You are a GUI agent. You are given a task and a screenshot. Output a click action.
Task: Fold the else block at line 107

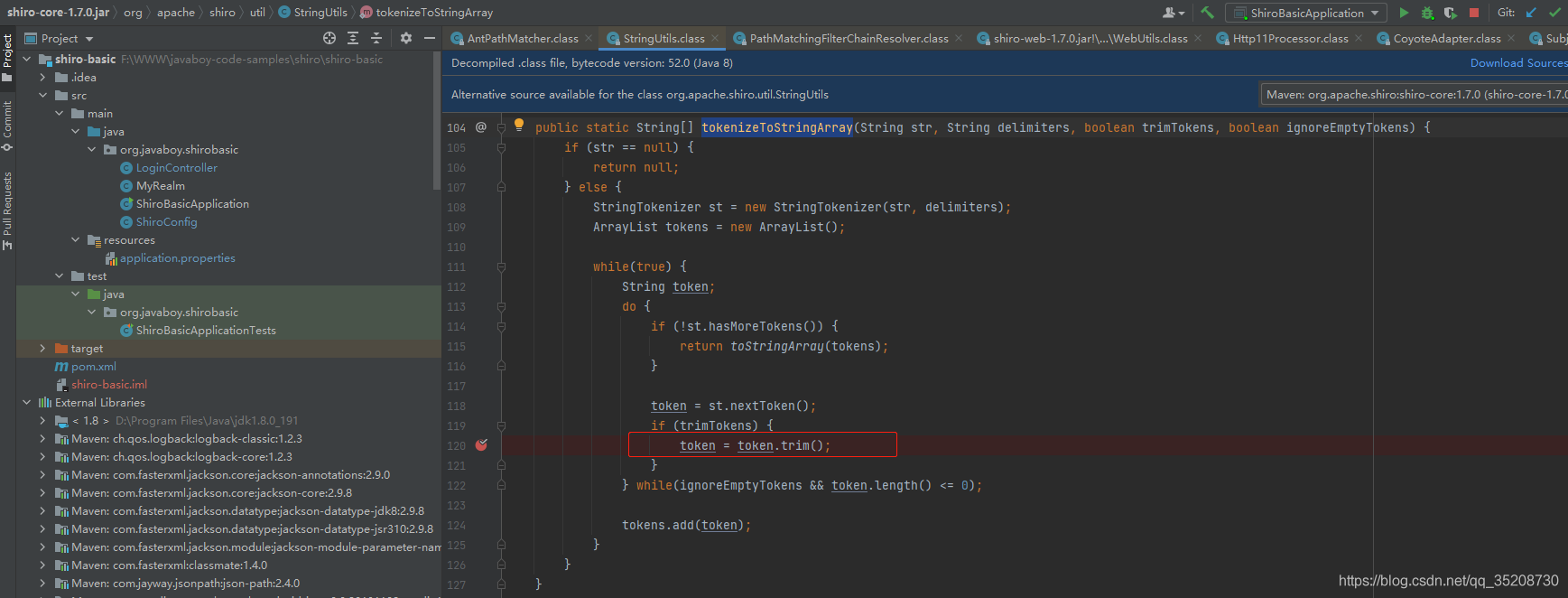[x=501, y=187]
